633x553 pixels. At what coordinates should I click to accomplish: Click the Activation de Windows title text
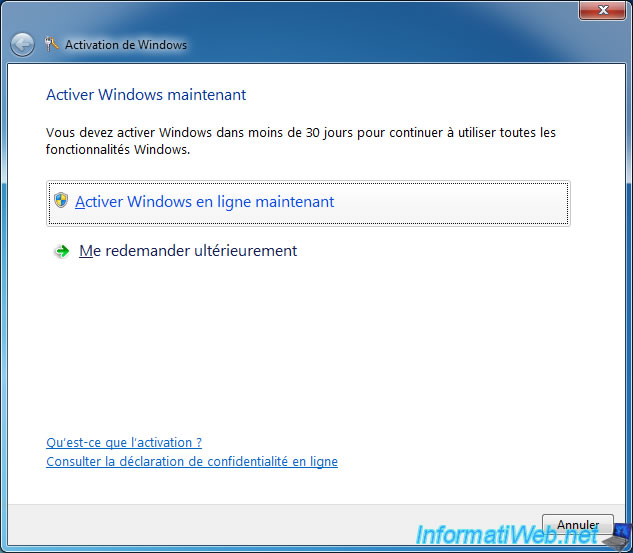tap(126, 45)
